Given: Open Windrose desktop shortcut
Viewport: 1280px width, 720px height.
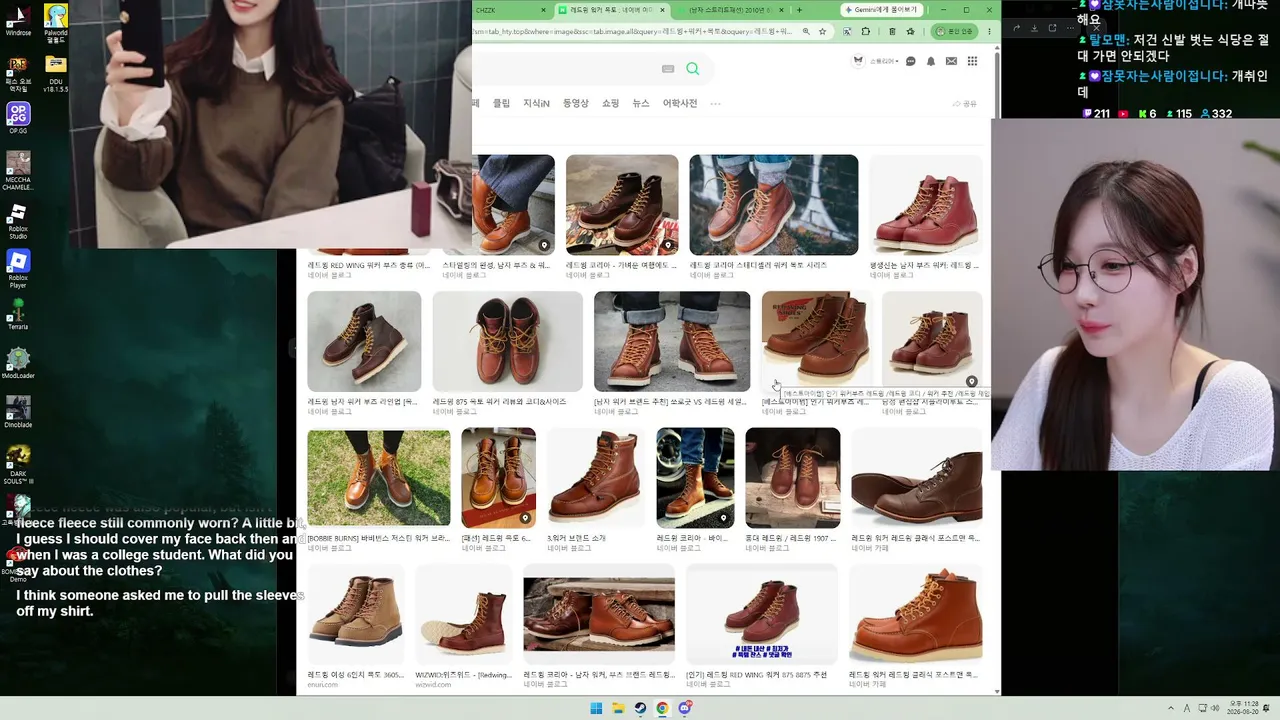Looking at the screenshot, I should 18,21.
